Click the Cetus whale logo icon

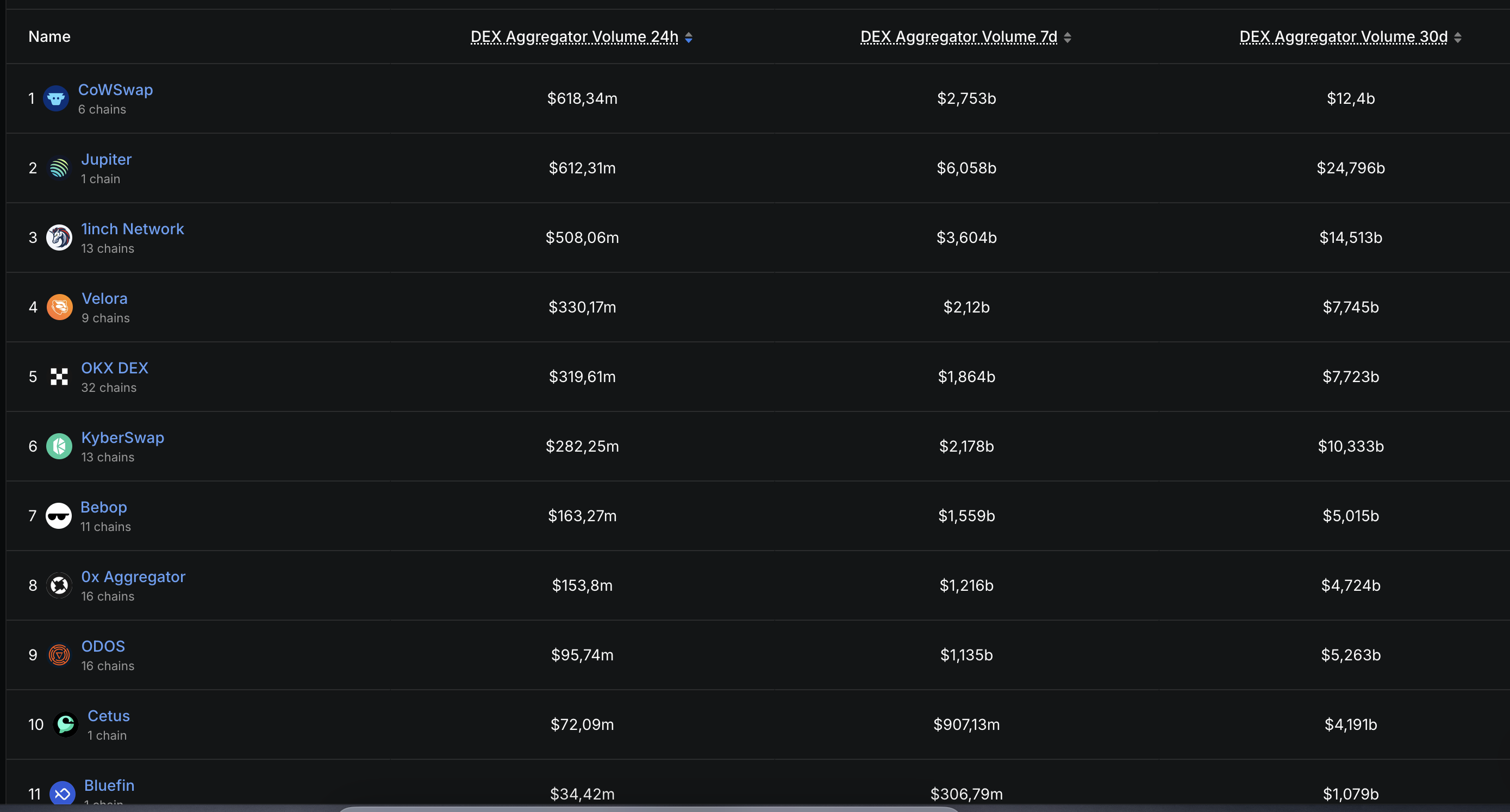(x=65, y=724)
